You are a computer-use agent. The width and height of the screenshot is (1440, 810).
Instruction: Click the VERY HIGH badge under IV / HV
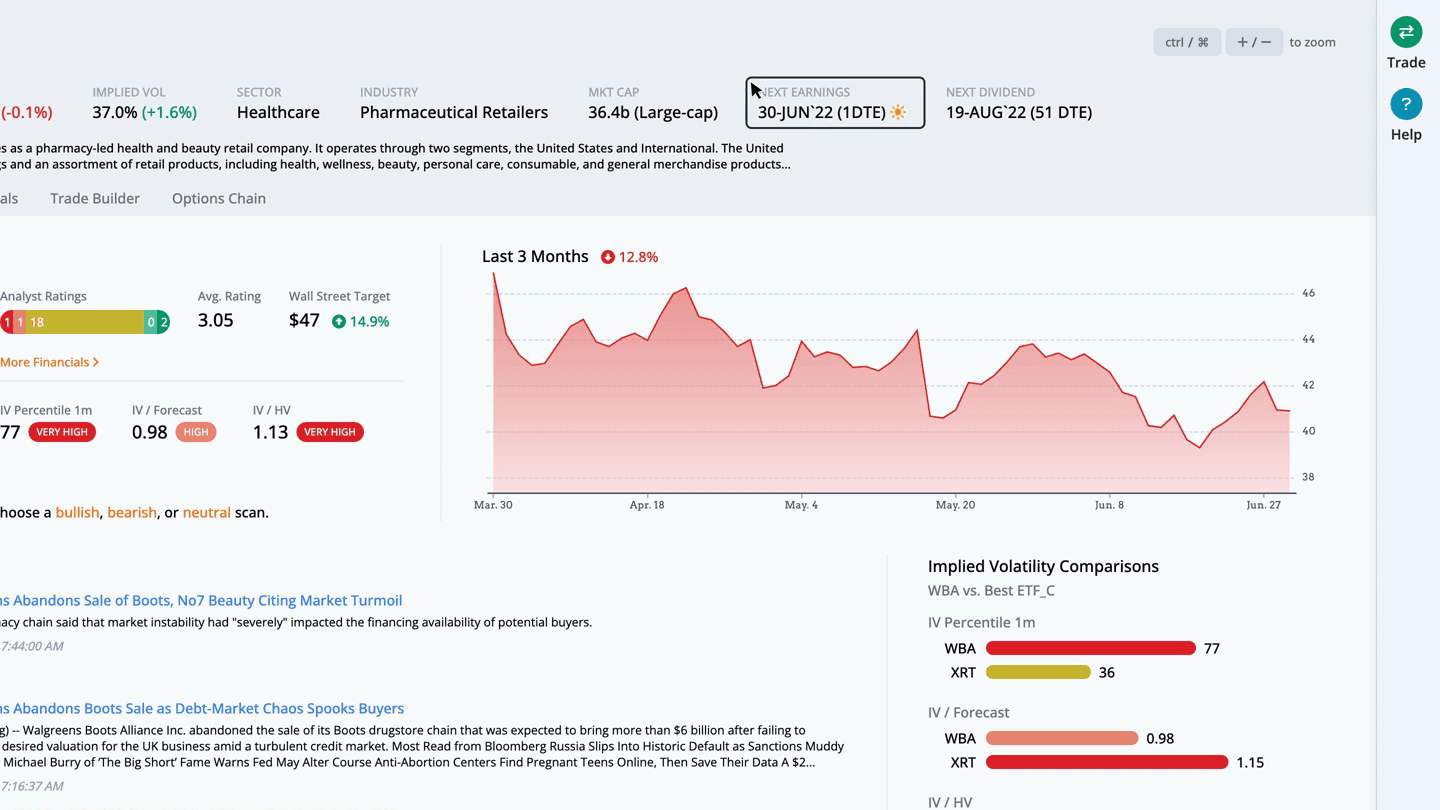(330, 432)
